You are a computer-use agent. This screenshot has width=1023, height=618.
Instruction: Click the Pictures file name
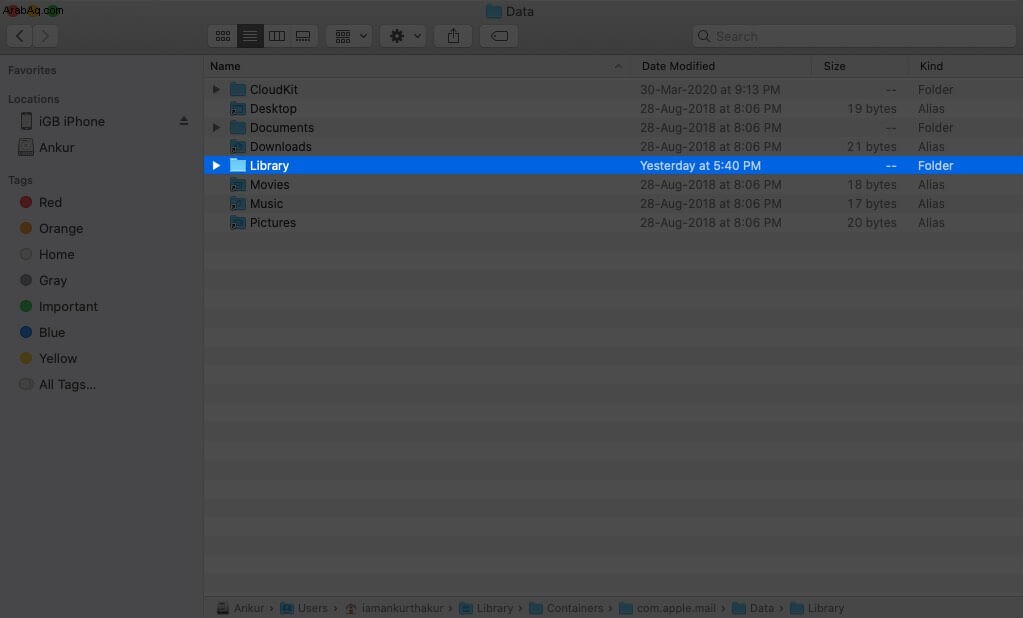273,223
